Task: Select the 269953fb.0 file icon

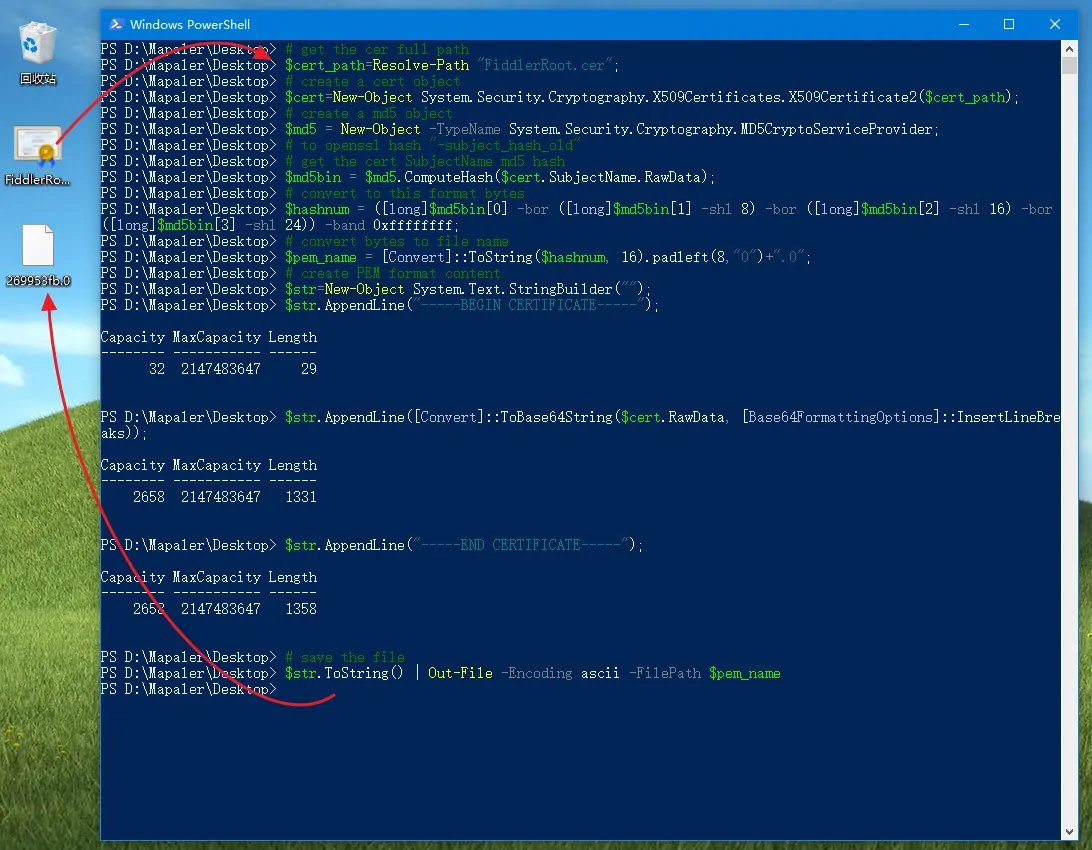Action: coord(38,247)
